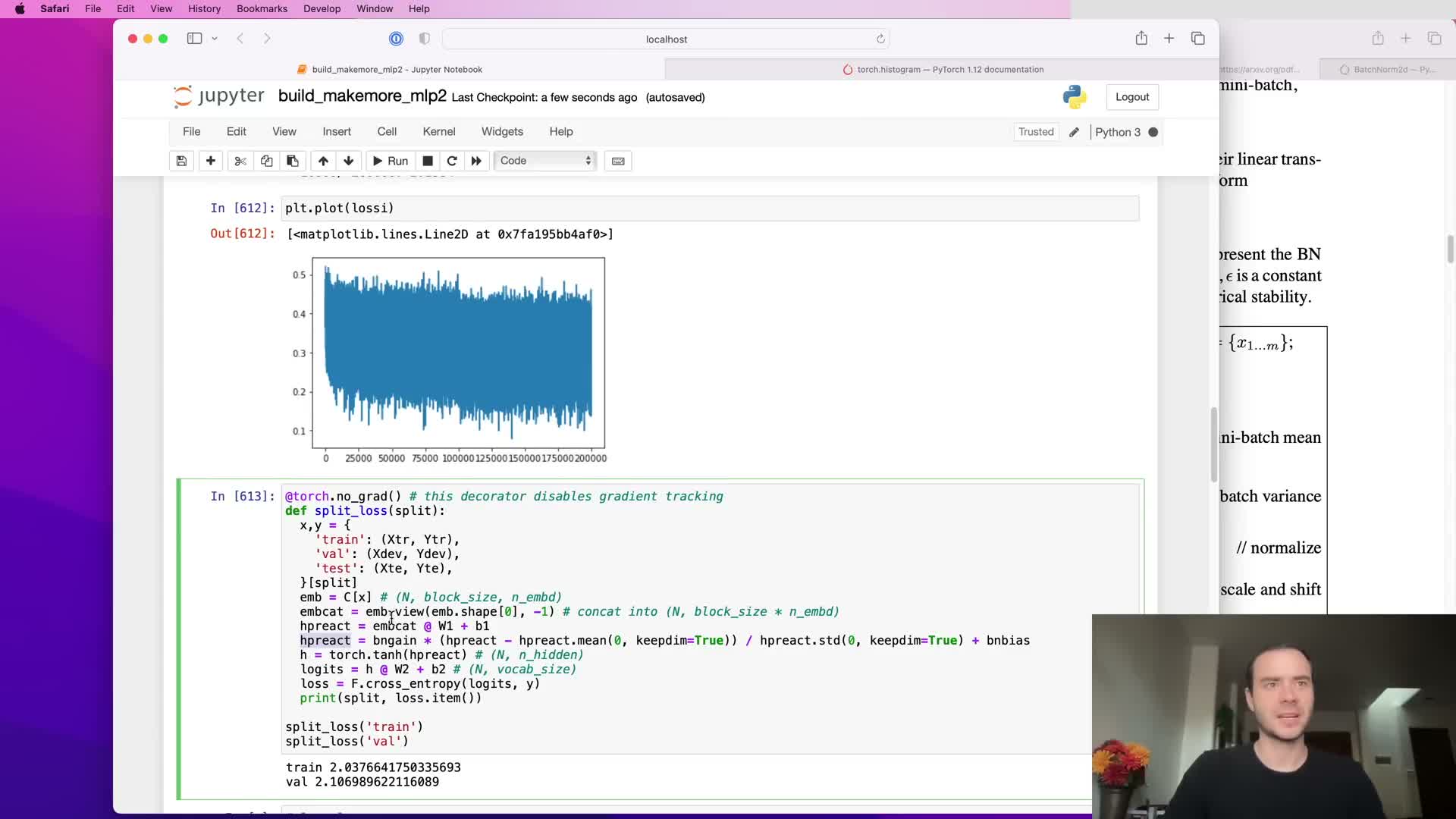Paste cells below icon
The height and width of the screenshot is (819, 1456).
(292, 161)
